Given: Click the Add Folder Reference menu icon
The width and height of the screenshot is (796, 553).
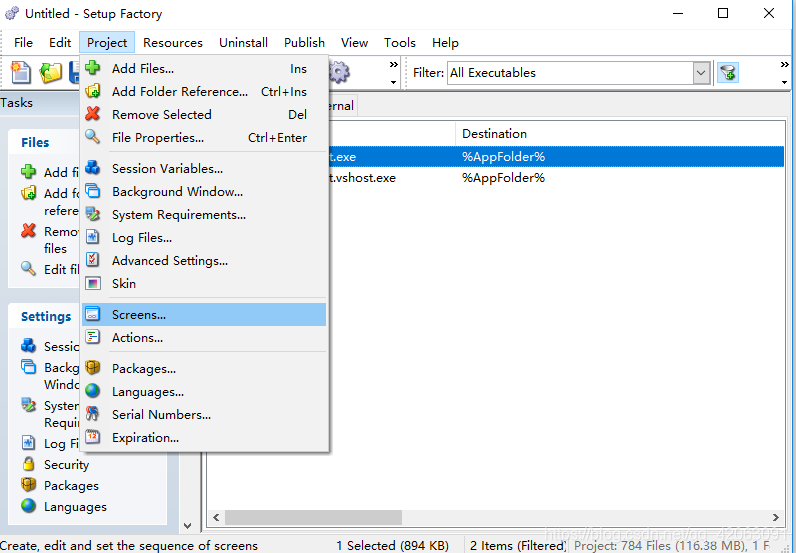Looking at the screenshot, I should (92, 91).
